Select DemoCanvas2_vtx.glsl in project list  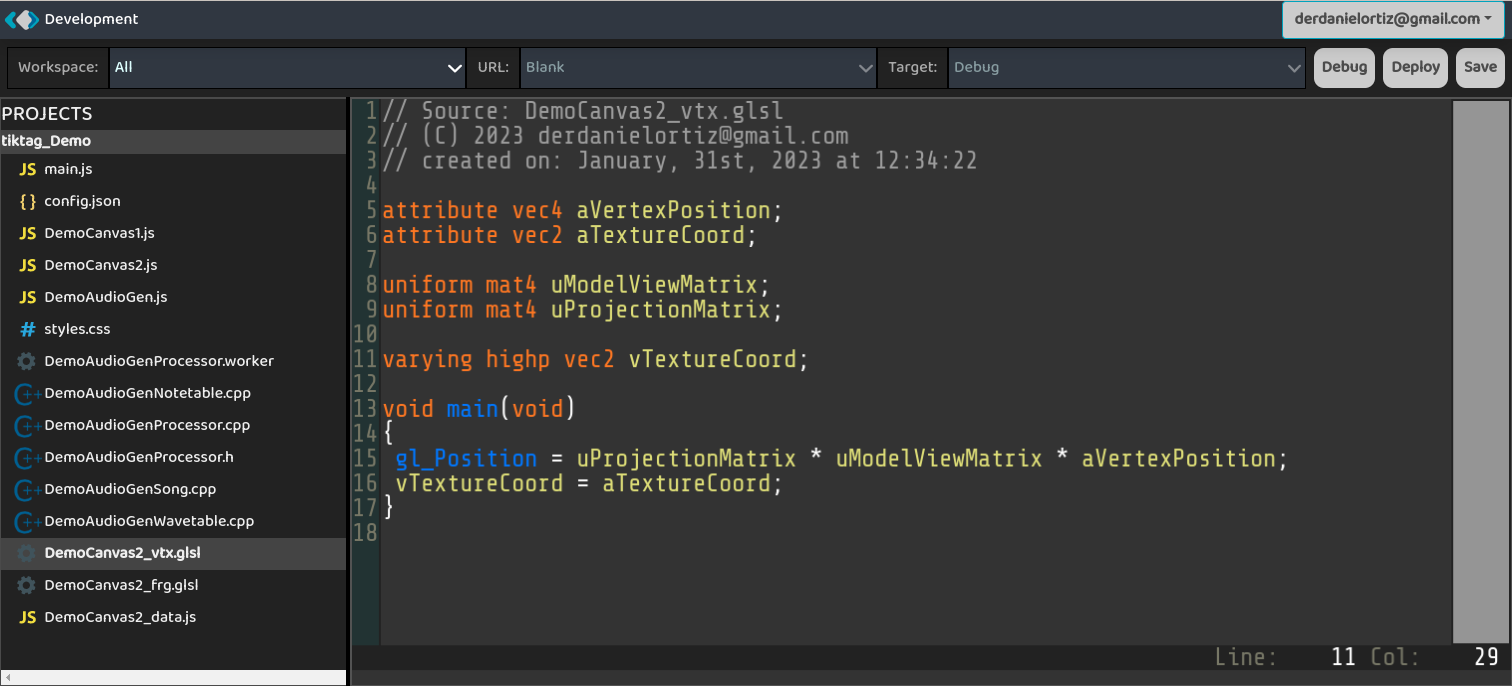(x=173, y=553)
